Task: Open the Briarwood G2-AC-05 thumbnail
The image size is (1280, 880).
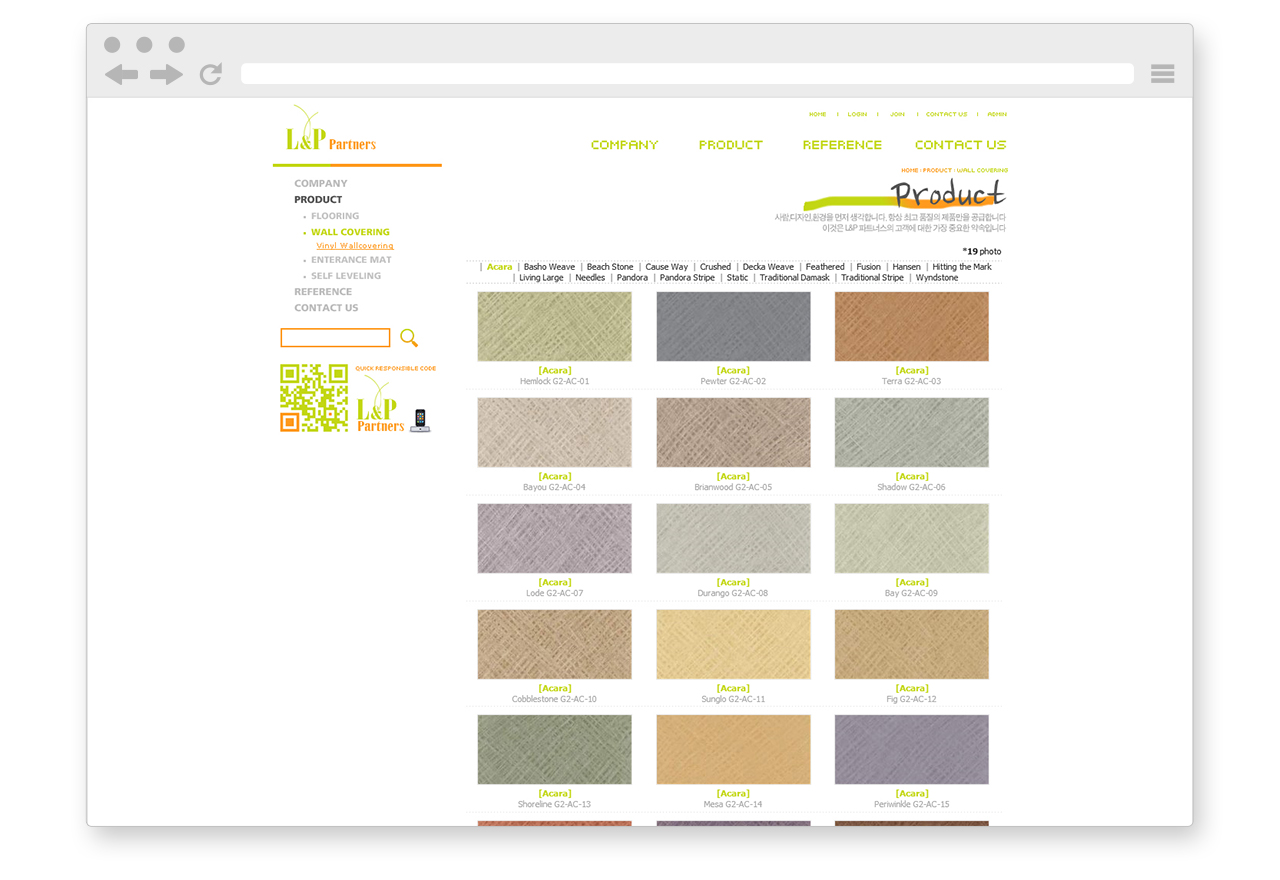Action: (733, 433)
